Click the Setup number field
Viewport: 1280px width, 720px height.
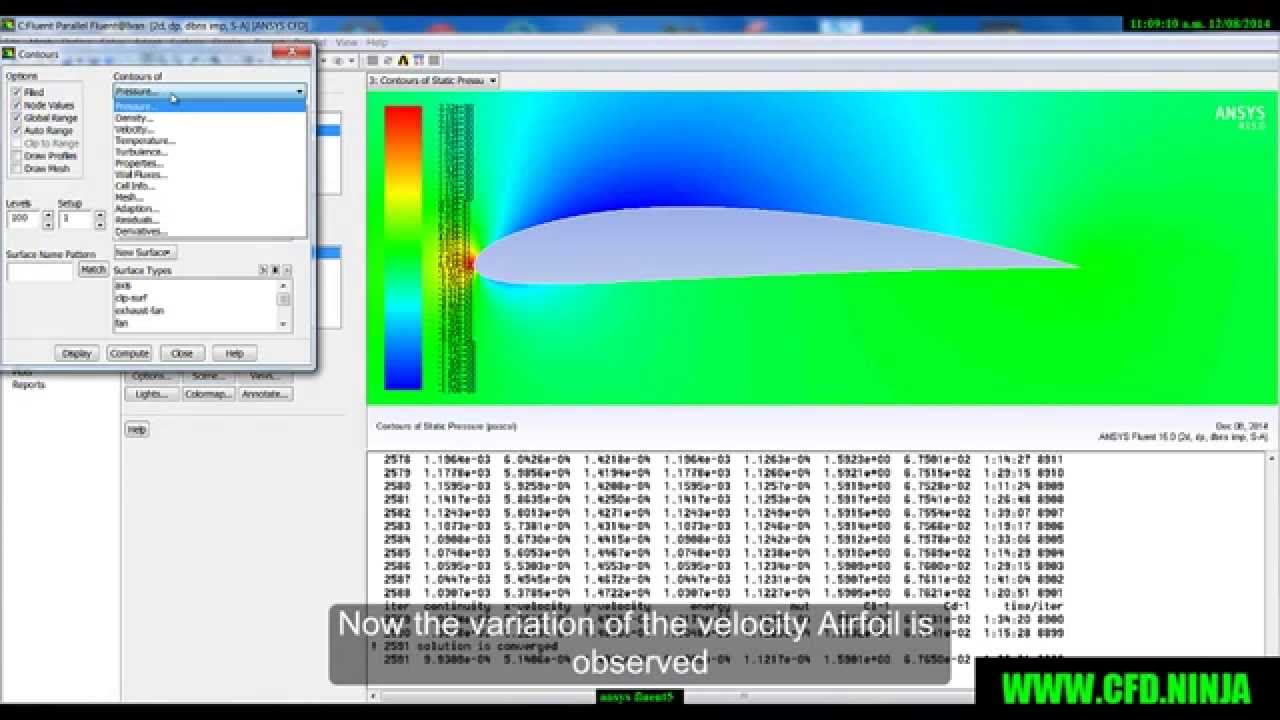click(75, 219)
